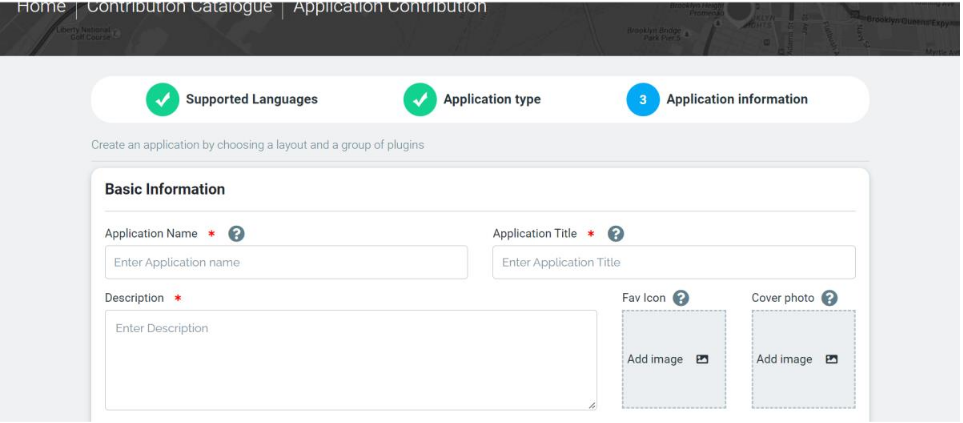Click the Application type green checkmark

[420, 100]
